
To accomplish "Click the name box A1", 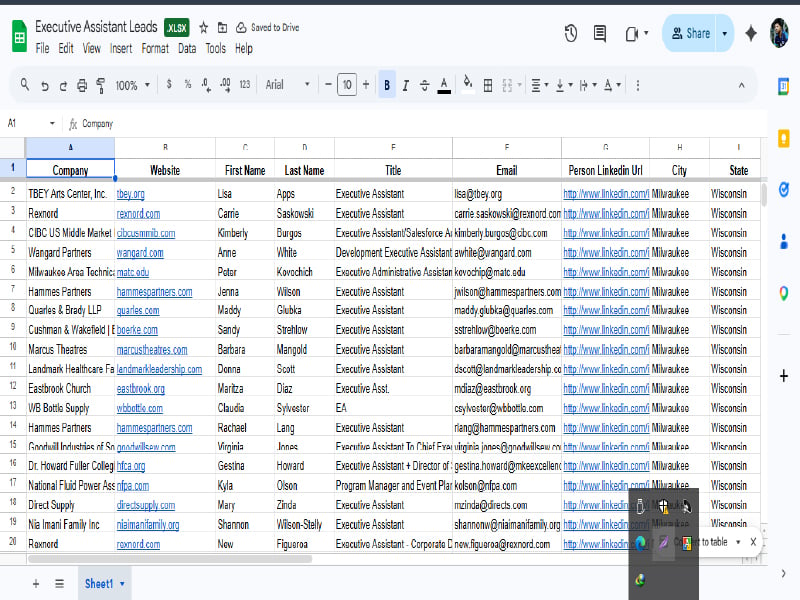I will point(31,123).
